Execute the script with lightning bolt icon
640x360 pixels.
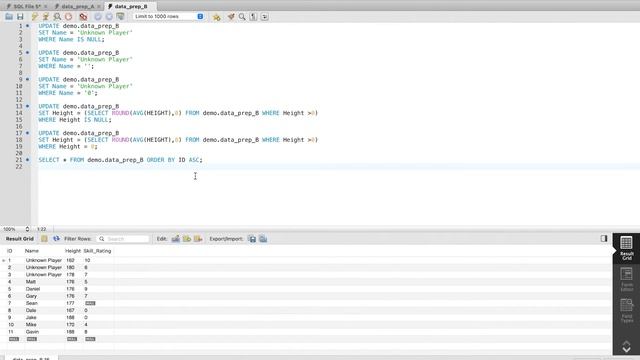pos(35,17)
